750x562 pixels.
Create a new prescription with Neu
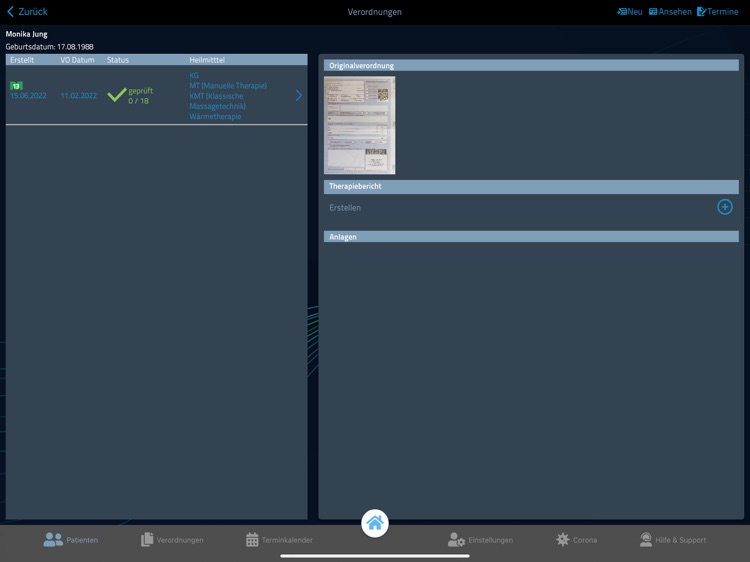pyautogui.click(x=629, y=11)
